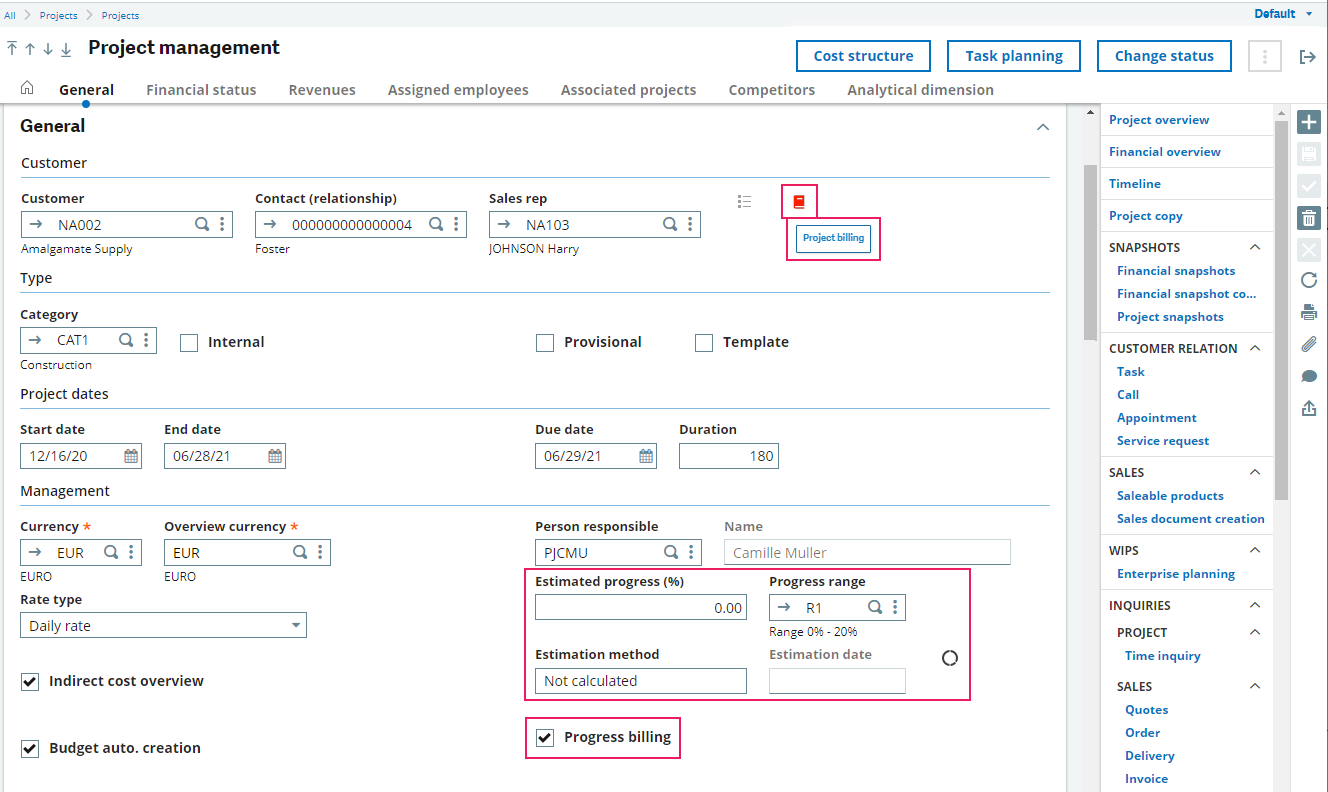Collapse the SNAPSHOTS section
The image size is (1328, 792).
(1255, 246)
